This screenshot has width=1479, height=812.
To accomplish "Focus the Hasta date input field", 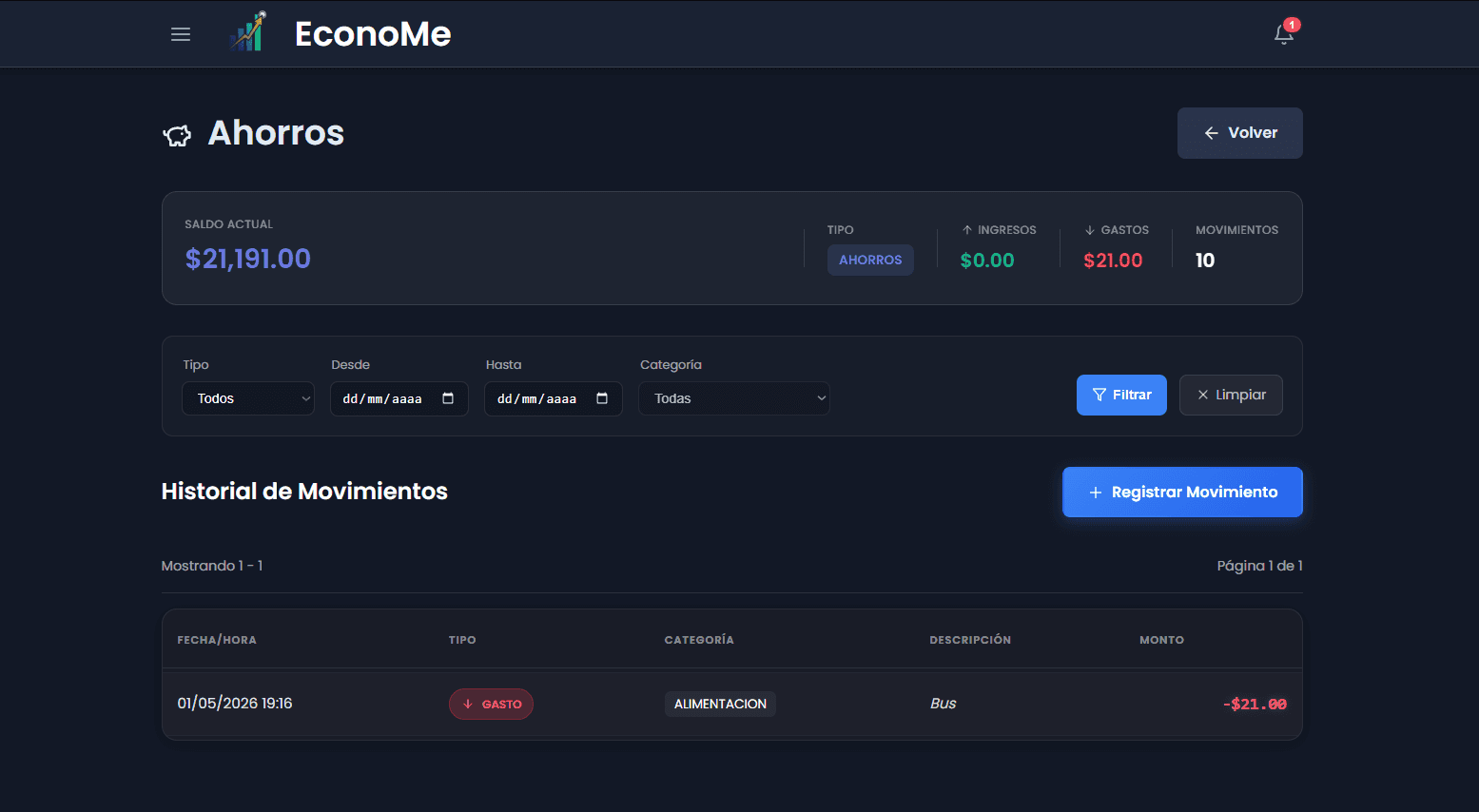I will click(x=554, y=398).
